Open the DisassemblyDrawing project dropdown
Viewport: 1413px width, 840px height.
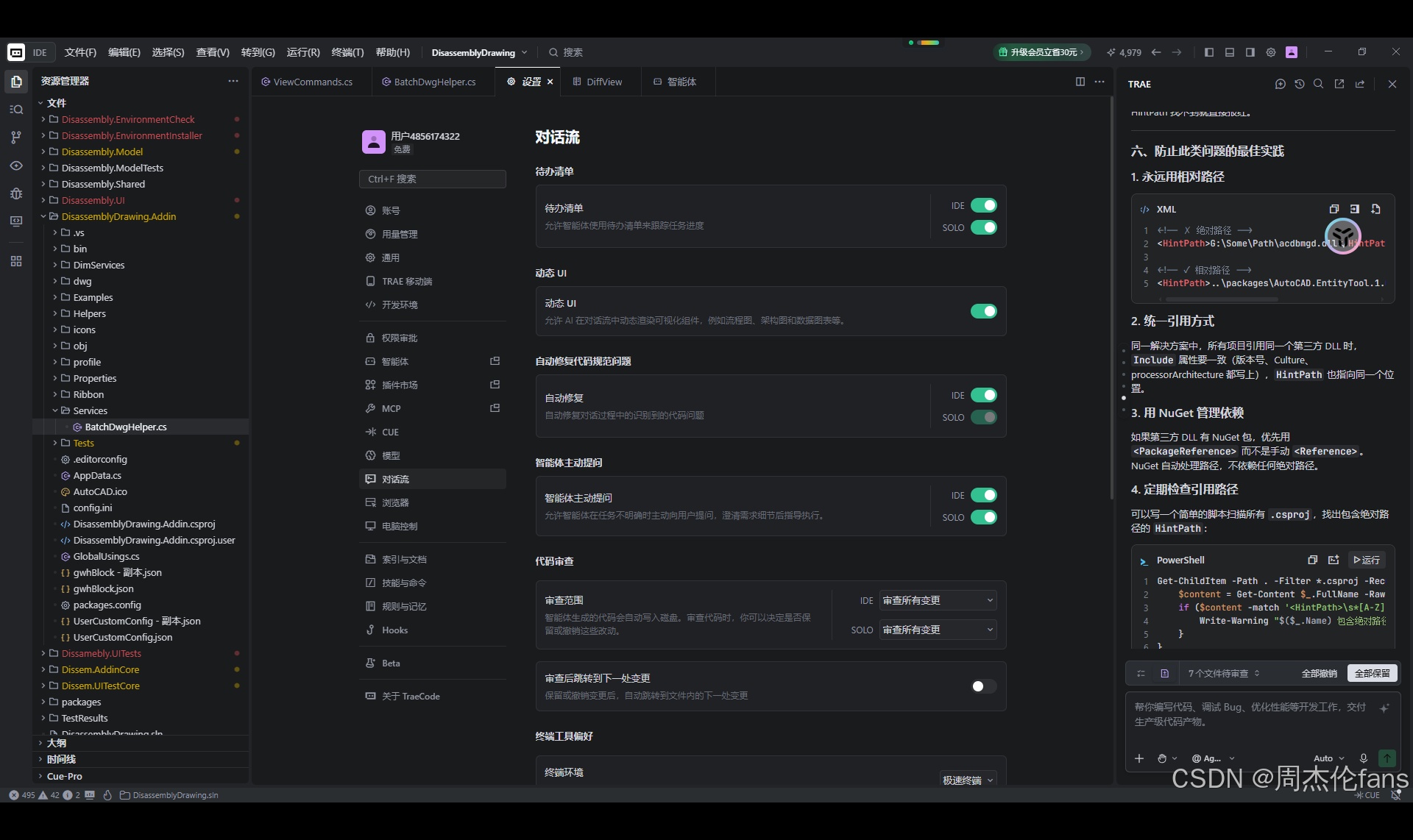tap(479, 52)
